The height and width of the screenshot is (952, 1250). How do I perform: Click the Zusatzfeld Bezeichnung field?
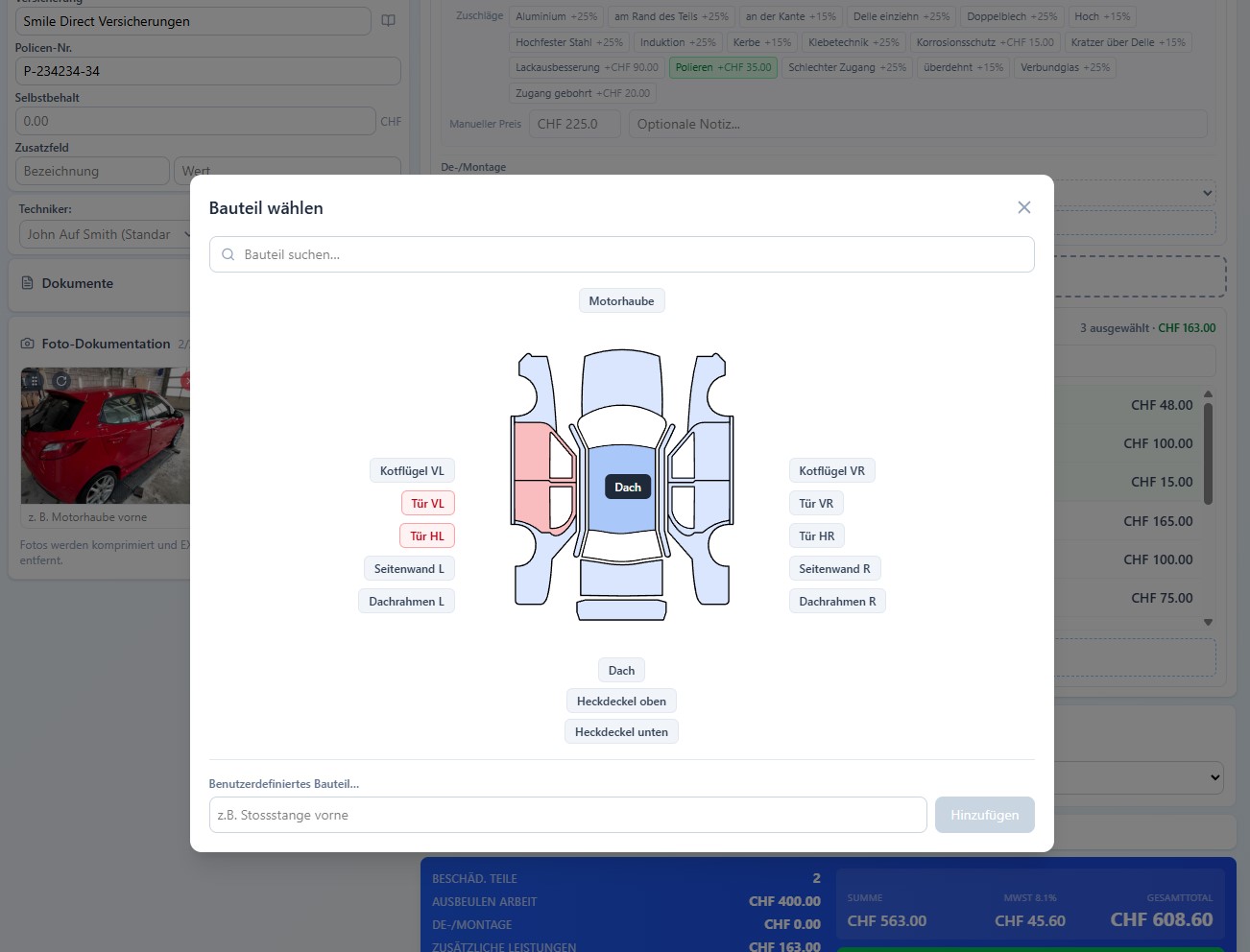click(92, 171)
